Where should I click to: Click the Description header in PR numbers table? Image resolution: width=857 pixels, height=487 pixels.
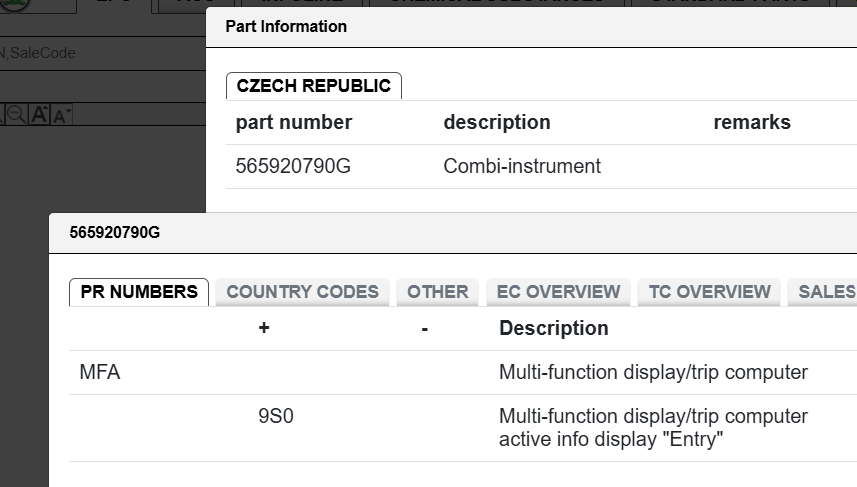[554, 328]
